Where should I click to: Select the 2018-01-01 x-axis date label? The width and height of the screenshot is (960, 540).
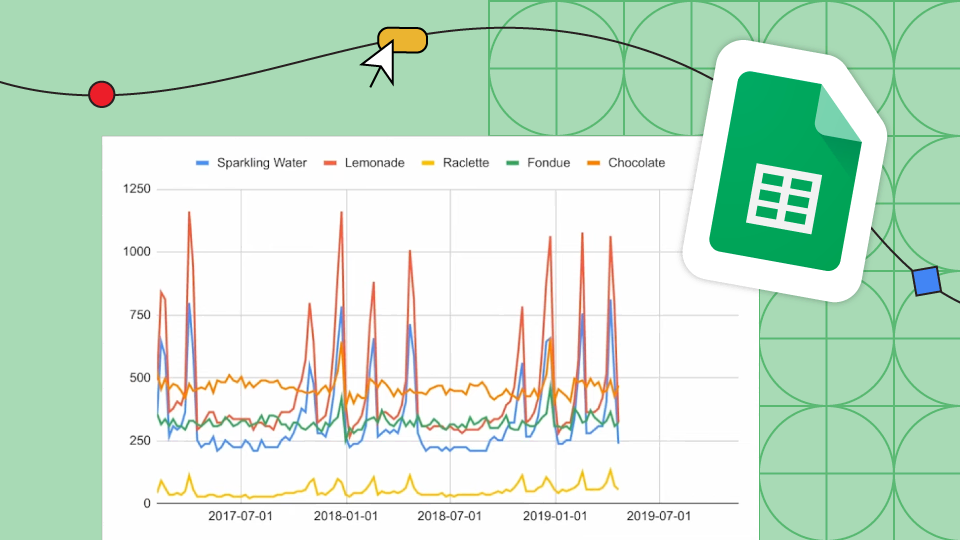(345, 517)
